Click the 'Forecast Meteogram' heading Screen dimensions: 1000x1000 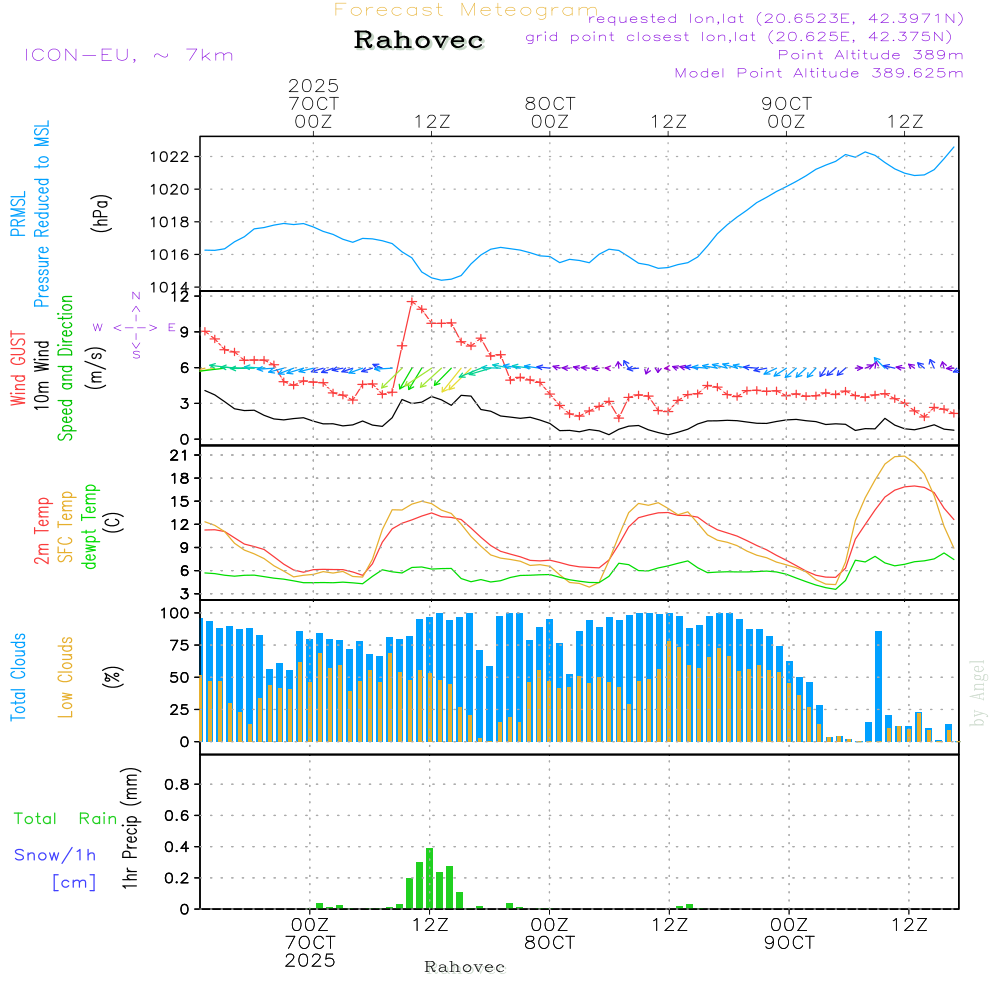coord(466,10)
